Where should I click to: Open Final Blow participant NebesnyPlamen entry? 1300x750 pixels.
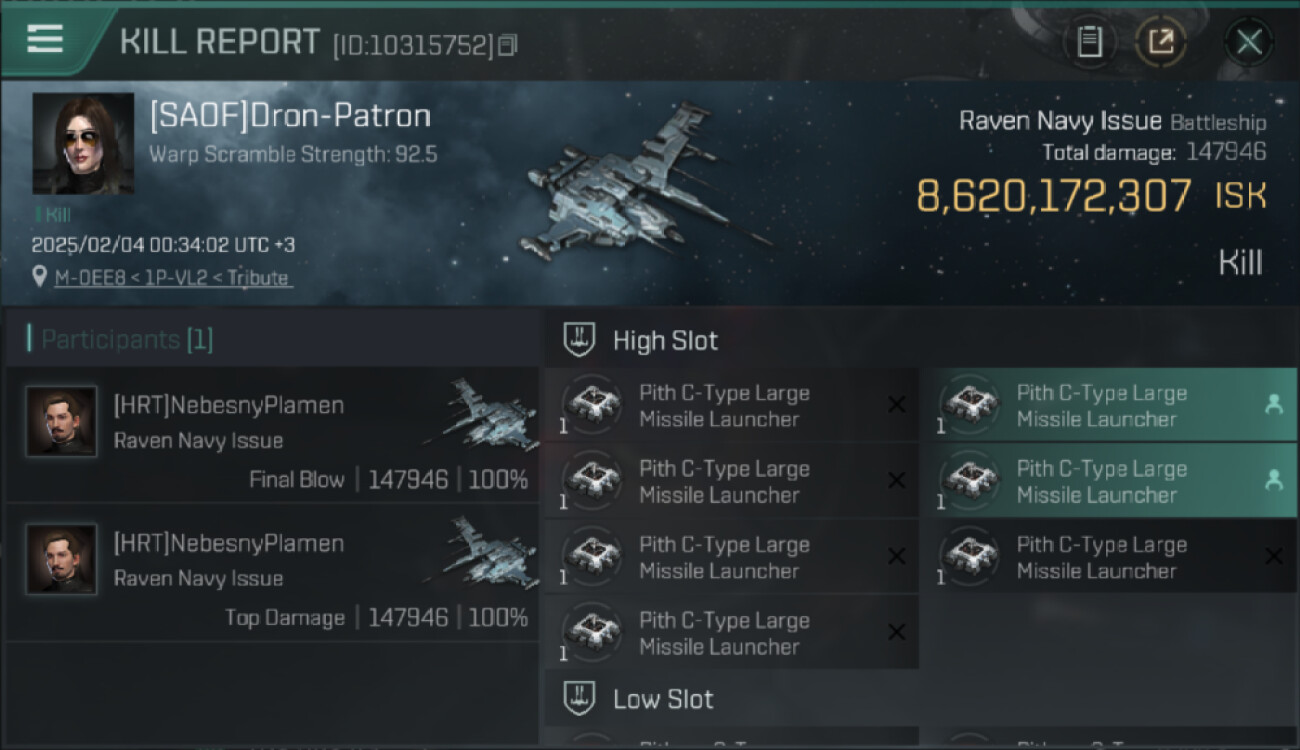pyautogui.click(x=272, y=441)
